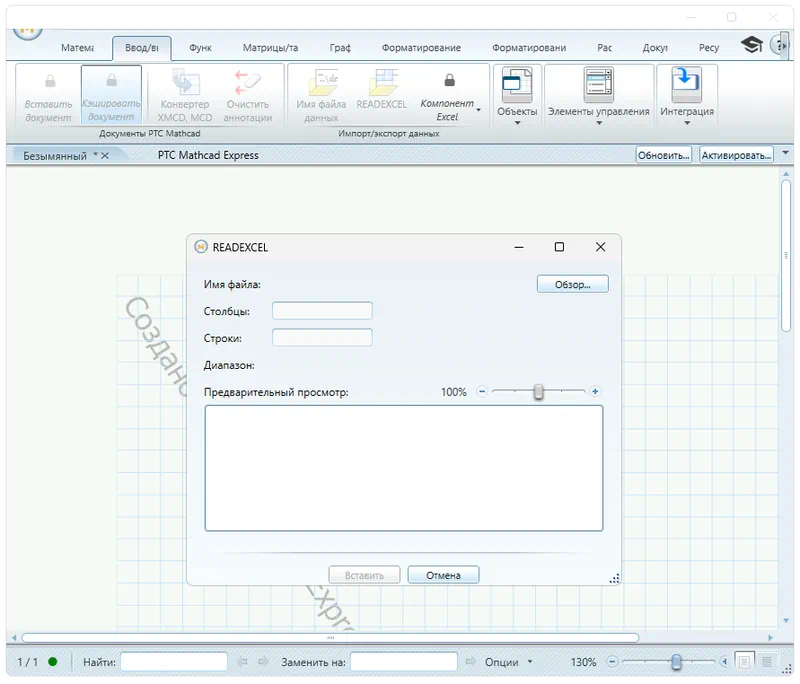Click the round Mathcad application button
The image size is (800, 684).
(x=27, y=33)
